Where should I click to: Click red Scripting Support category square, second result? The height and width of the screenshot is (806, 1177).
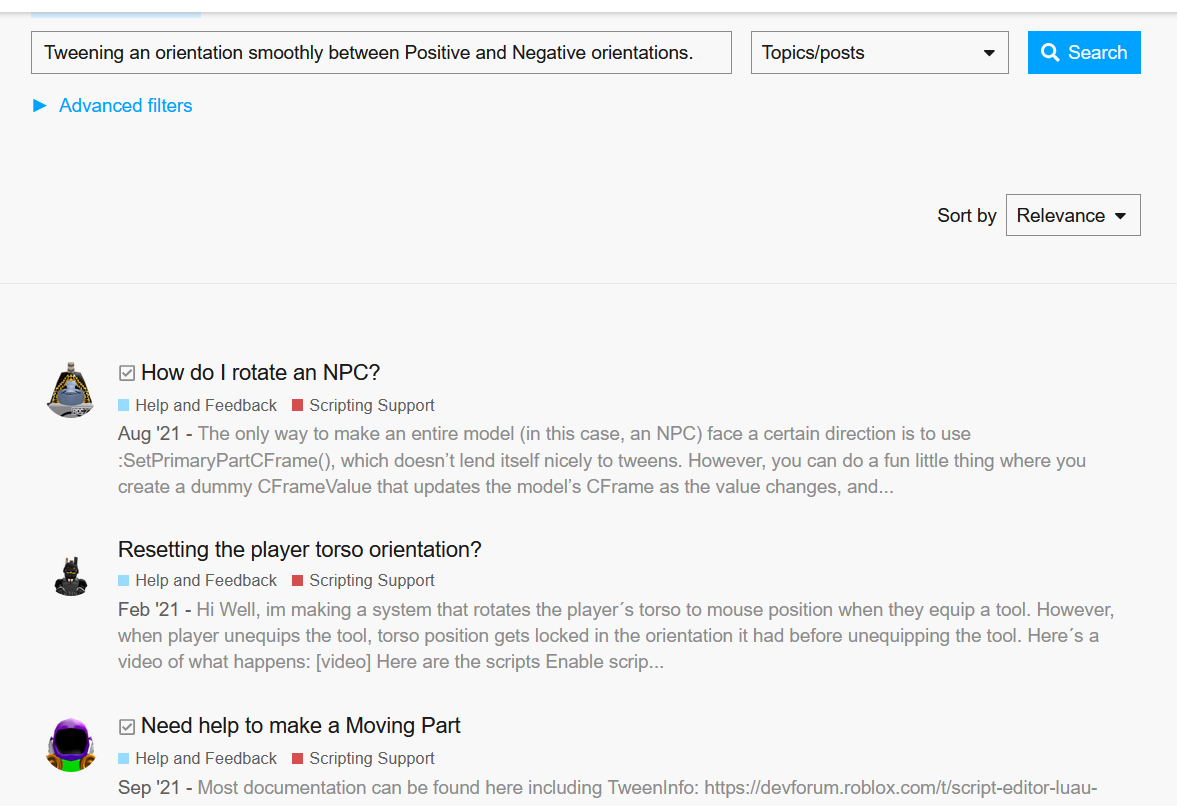[x=298, y=581]
